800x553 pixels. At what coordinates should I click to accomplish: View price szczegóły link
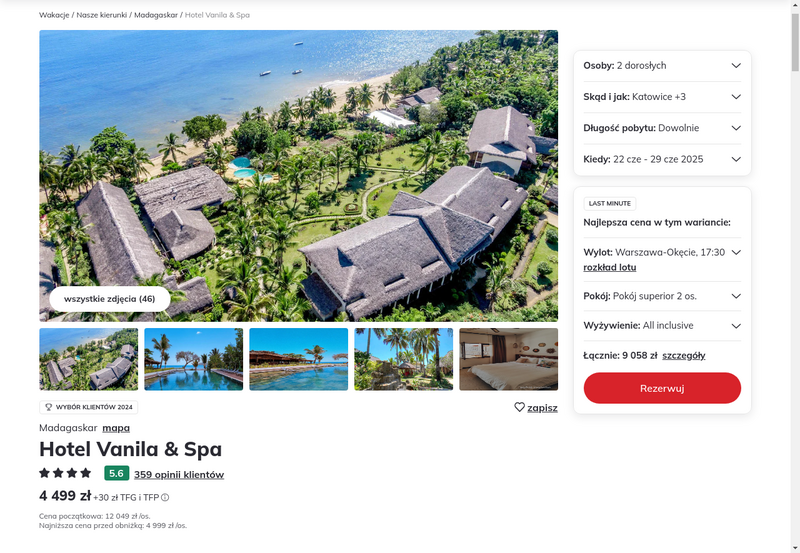click(684, 356)
